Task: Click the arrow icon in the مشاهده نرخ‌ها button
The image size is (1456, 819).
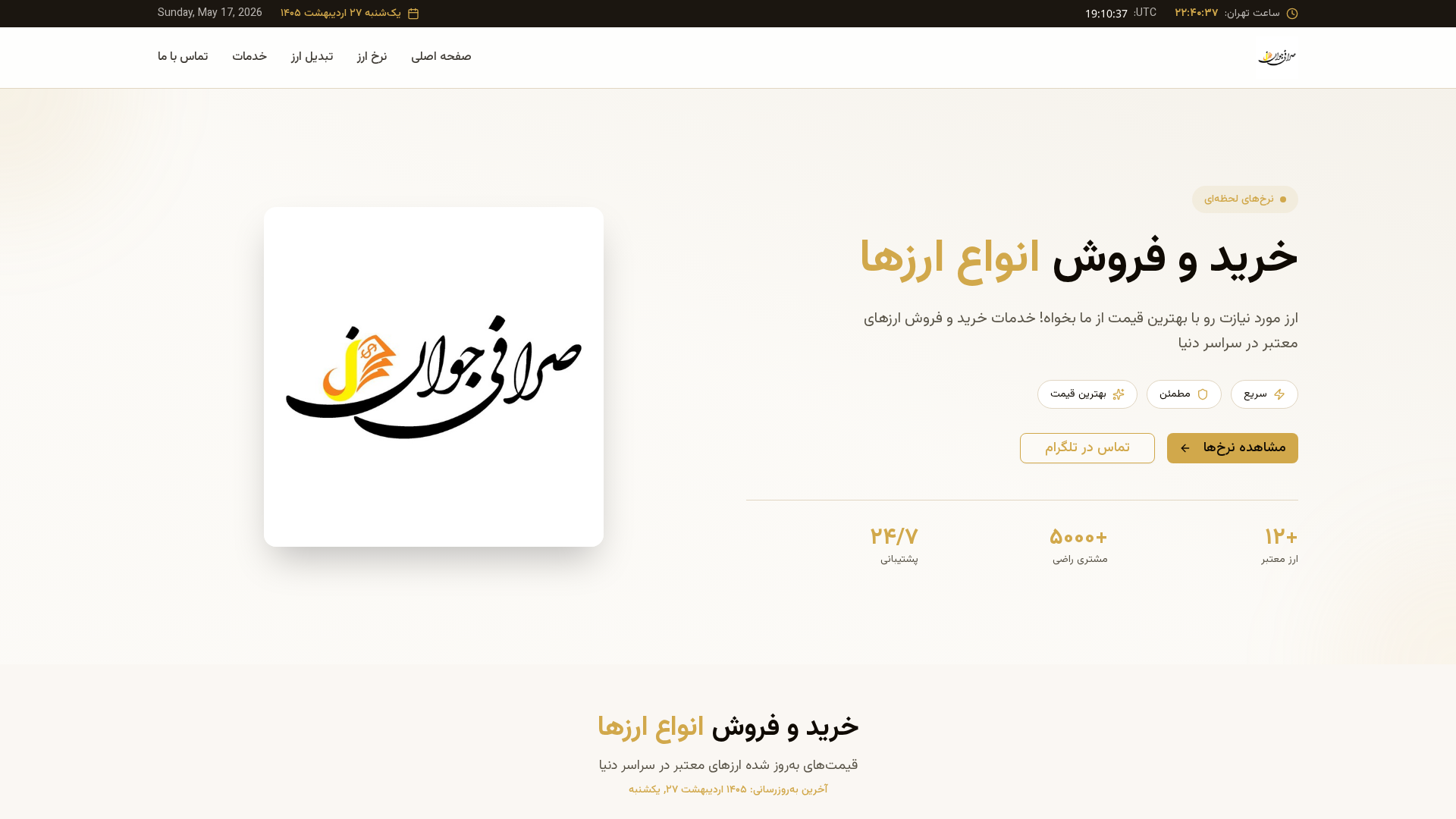Action: (1185, 448)
